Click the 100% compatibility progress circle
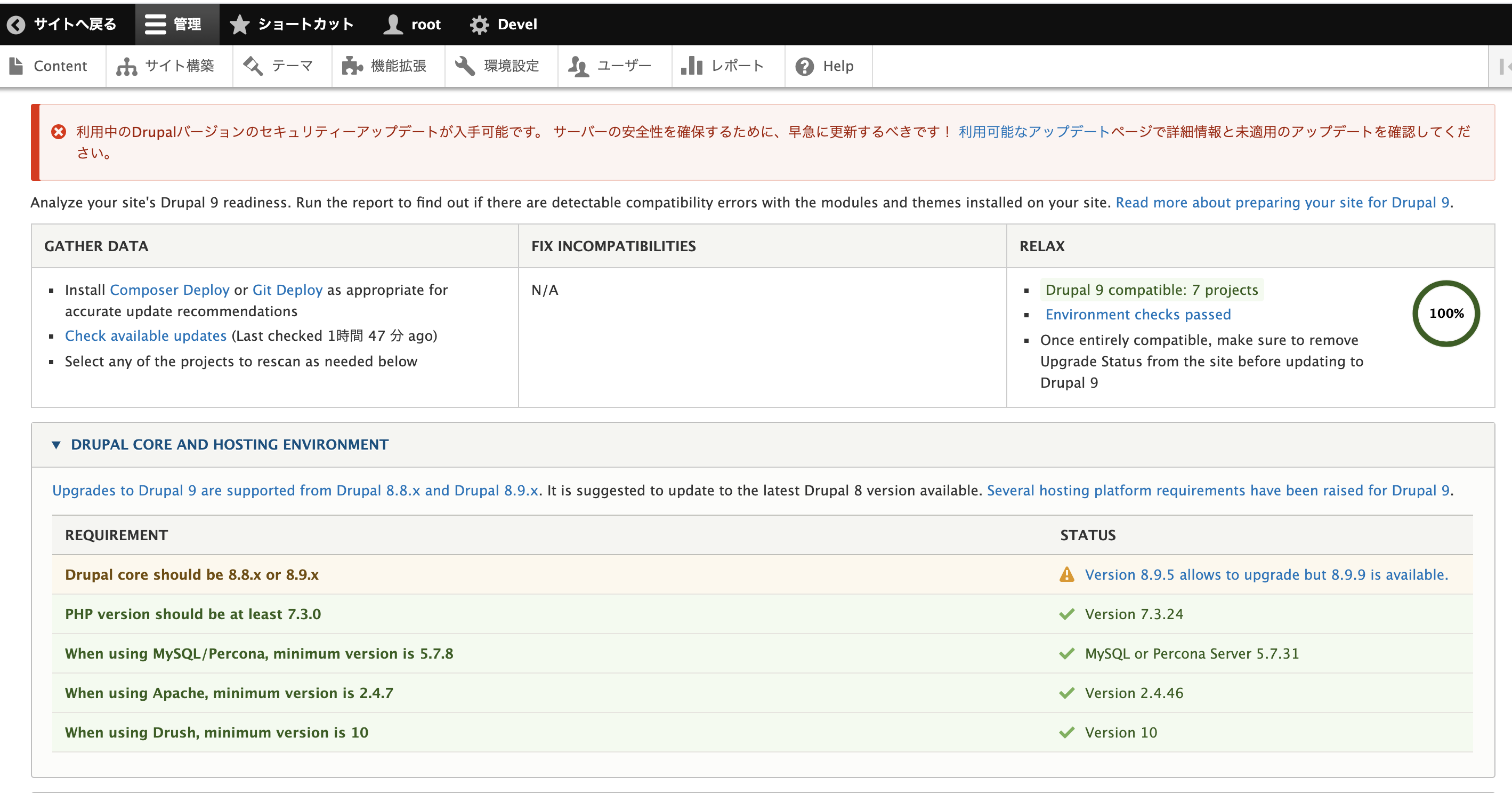 pyautogui.click(x=1446, y=314)
